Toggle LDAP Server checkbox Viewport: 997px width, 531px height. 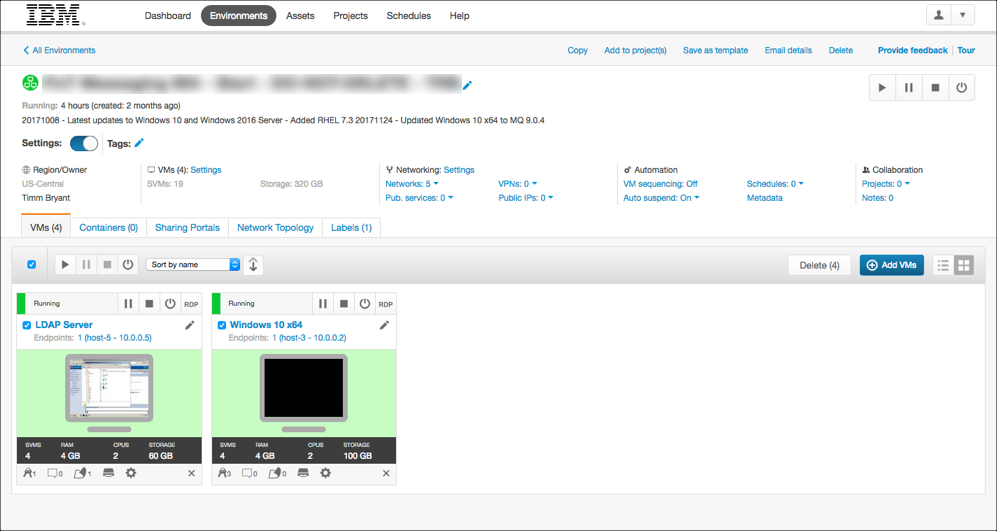point(27,325)
